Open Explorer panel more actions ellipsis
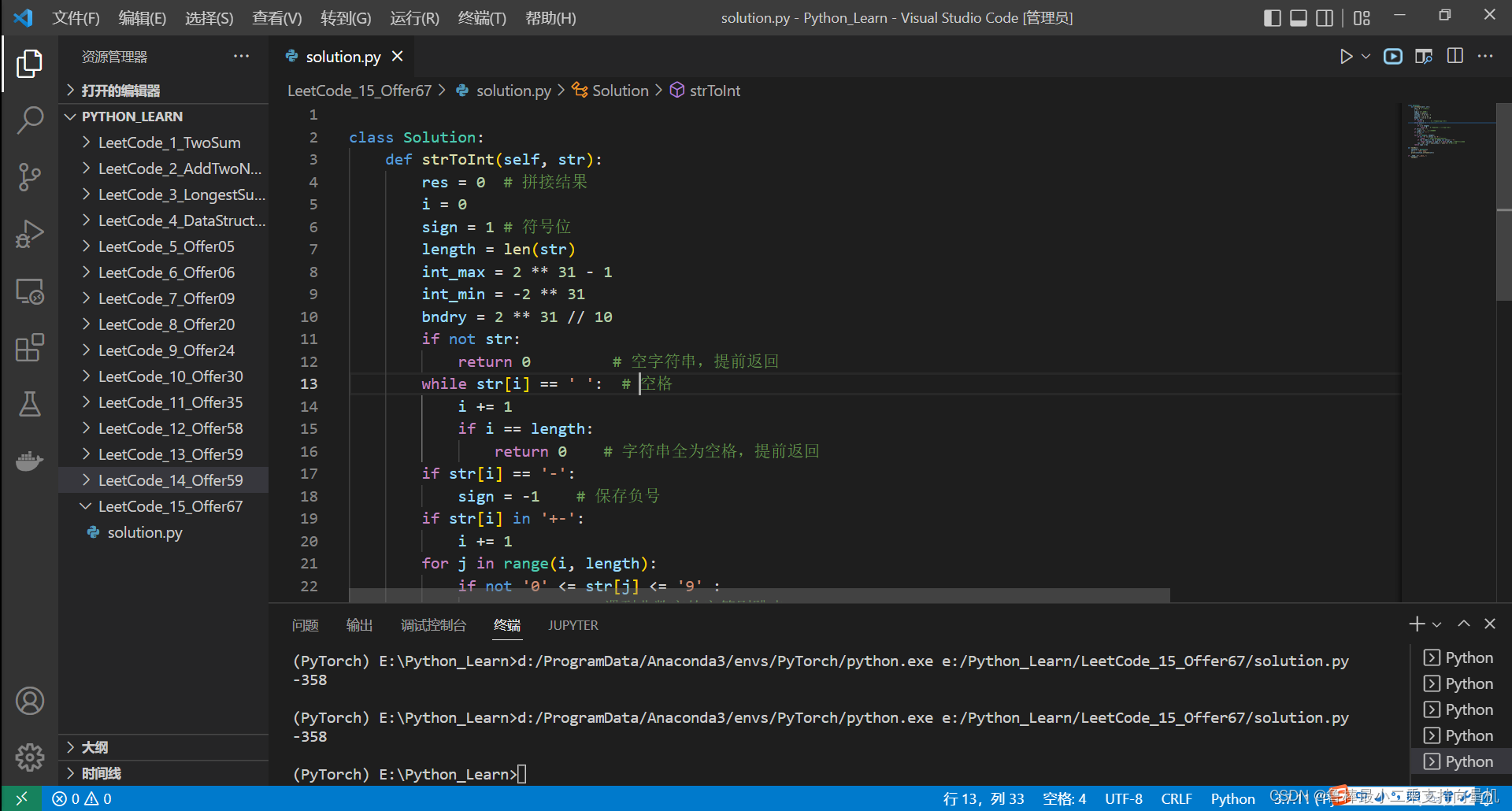The height and width of the screenshot is (811, 1512). (x=241, y=57)
